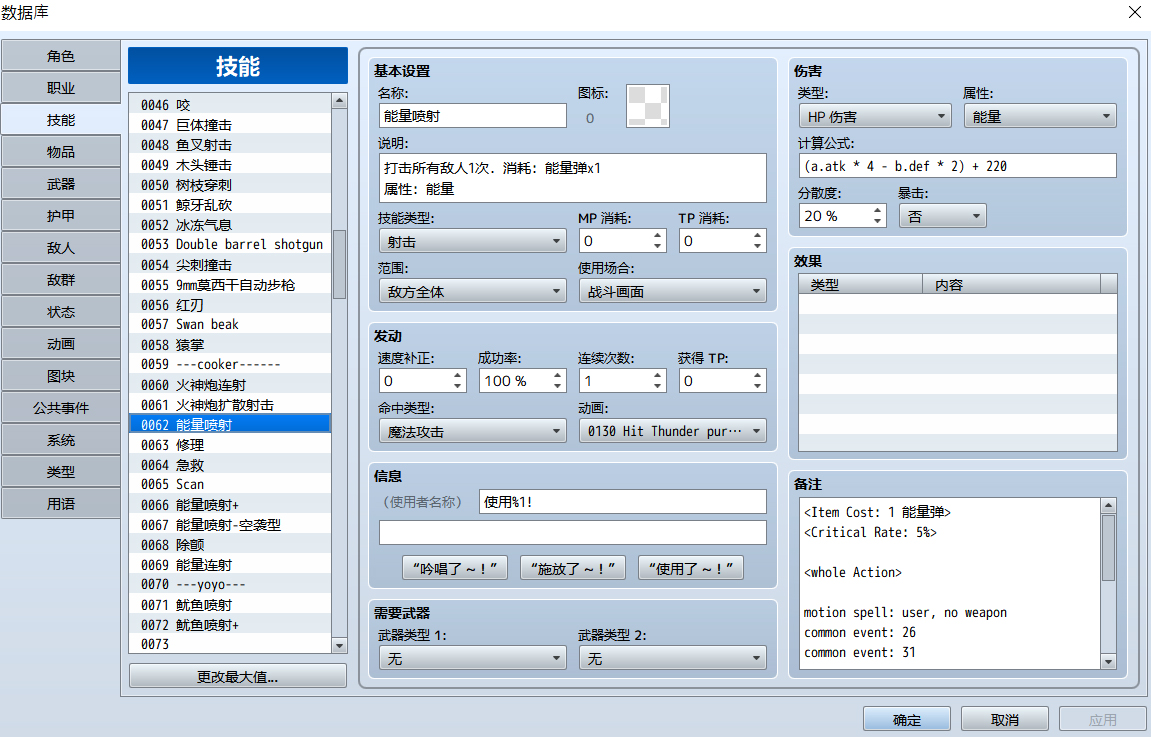Open the 暴击 dropdown set to 否

pyautogui.click(x=943, y=216)
